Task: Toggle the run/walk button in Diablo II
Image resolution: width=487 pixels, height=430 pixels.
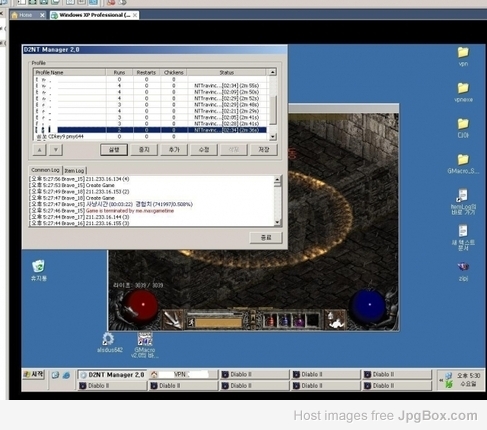Action: 191,322
